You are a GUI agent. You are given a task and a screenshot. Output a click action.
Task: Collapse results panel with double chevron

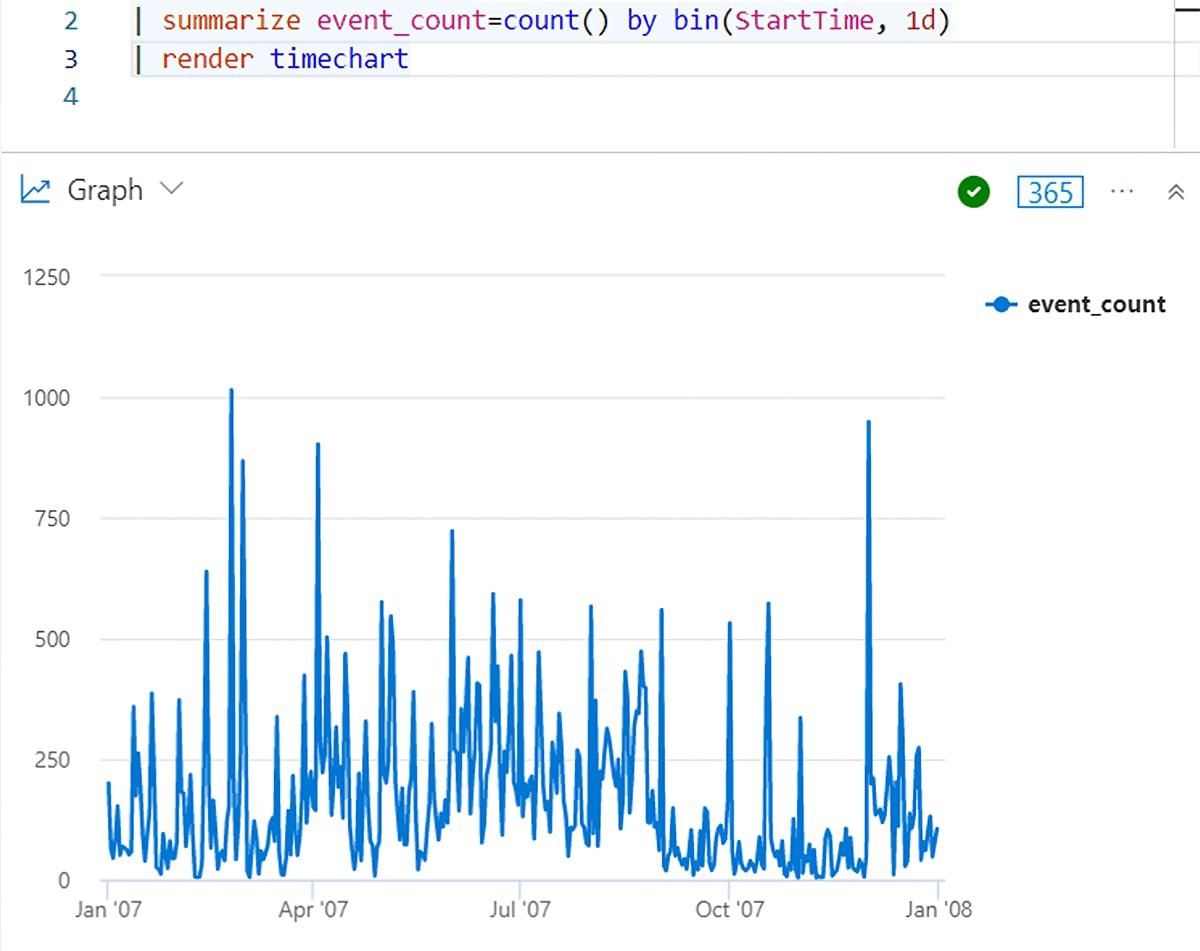pyautogui.click(x=1176, y=192)
